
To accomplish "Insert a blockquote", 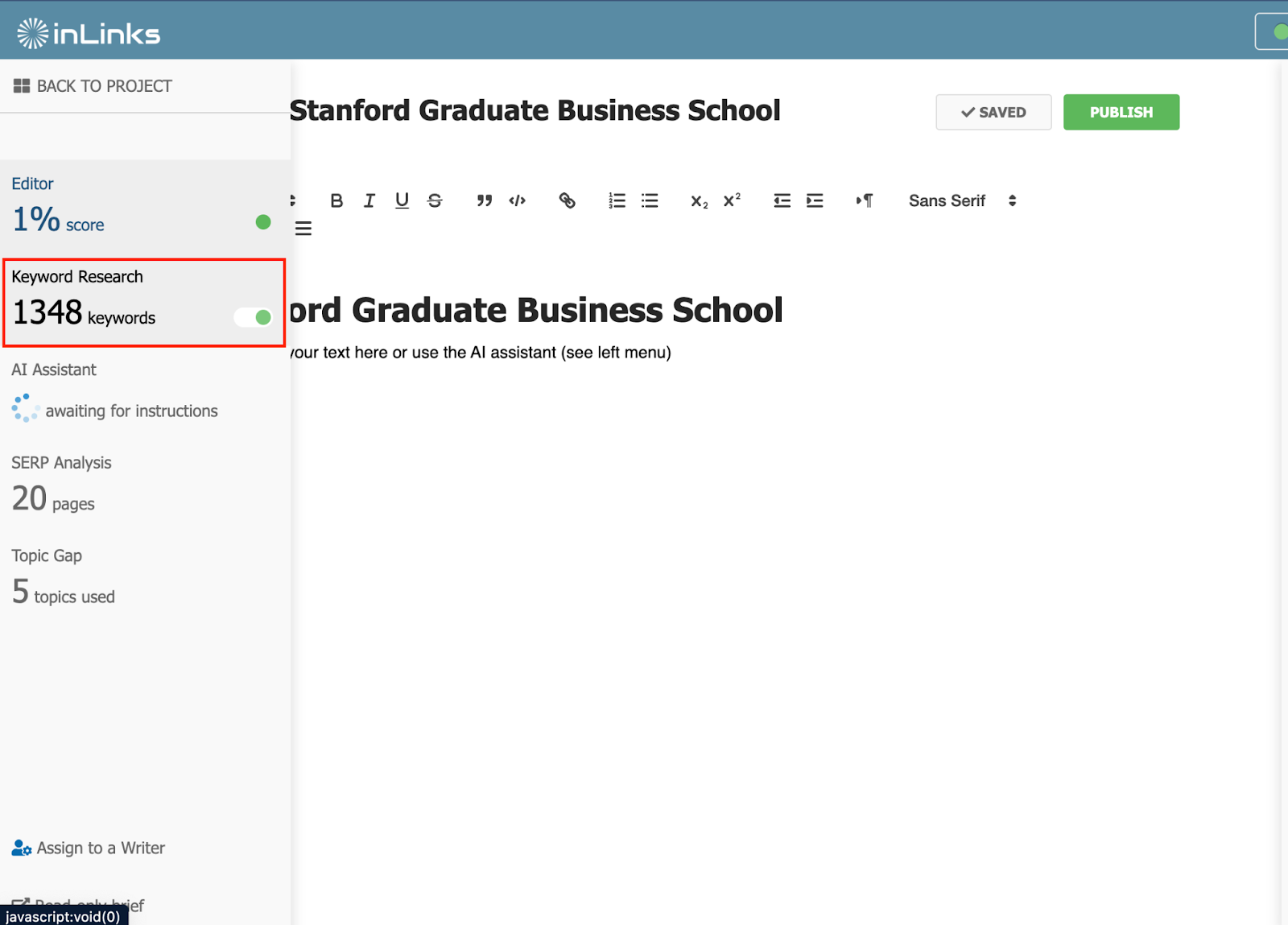I will [x=484, y=200].
